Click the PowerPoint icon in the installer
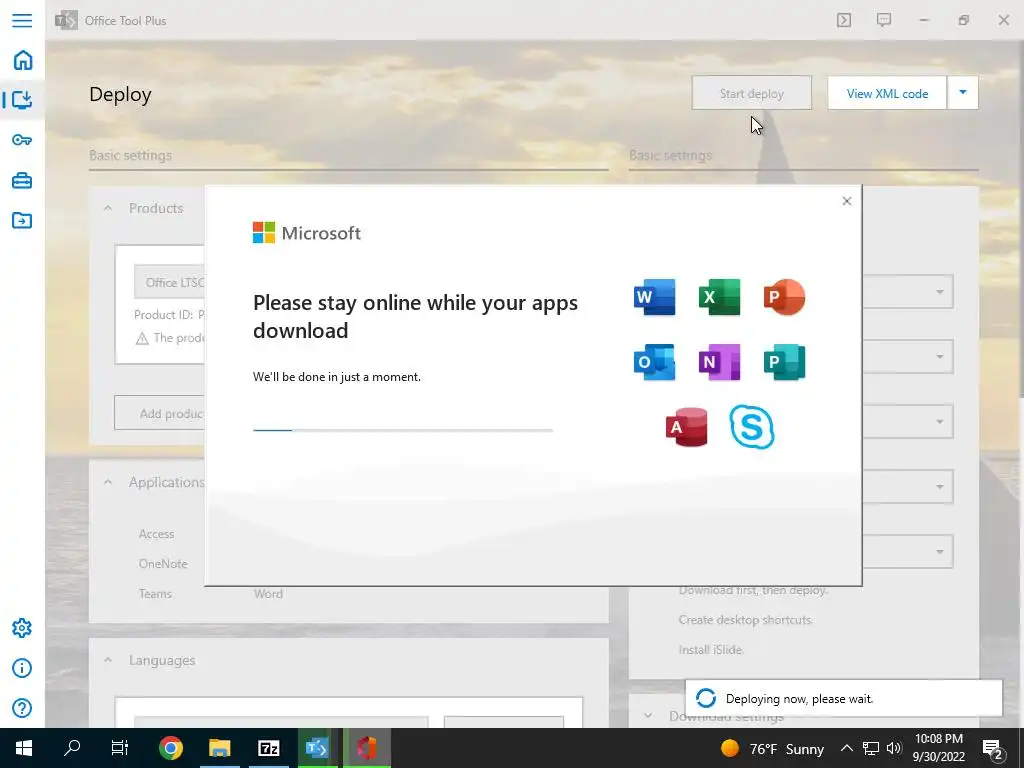Image resolution: width=1024 pixels, height=768 pixels. coord(784,297)
